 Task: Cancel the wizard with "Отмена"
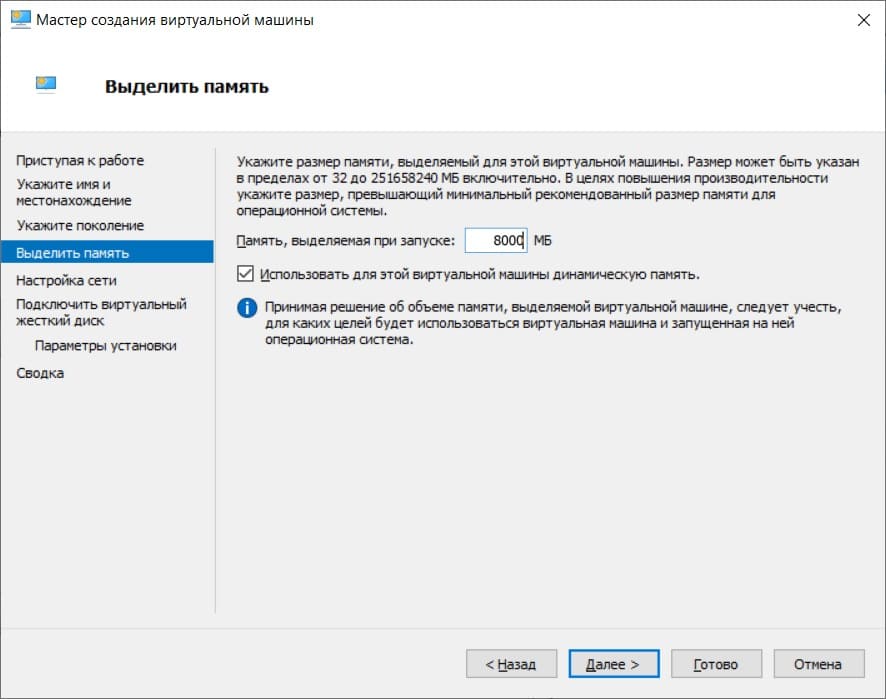pos(819,663)
